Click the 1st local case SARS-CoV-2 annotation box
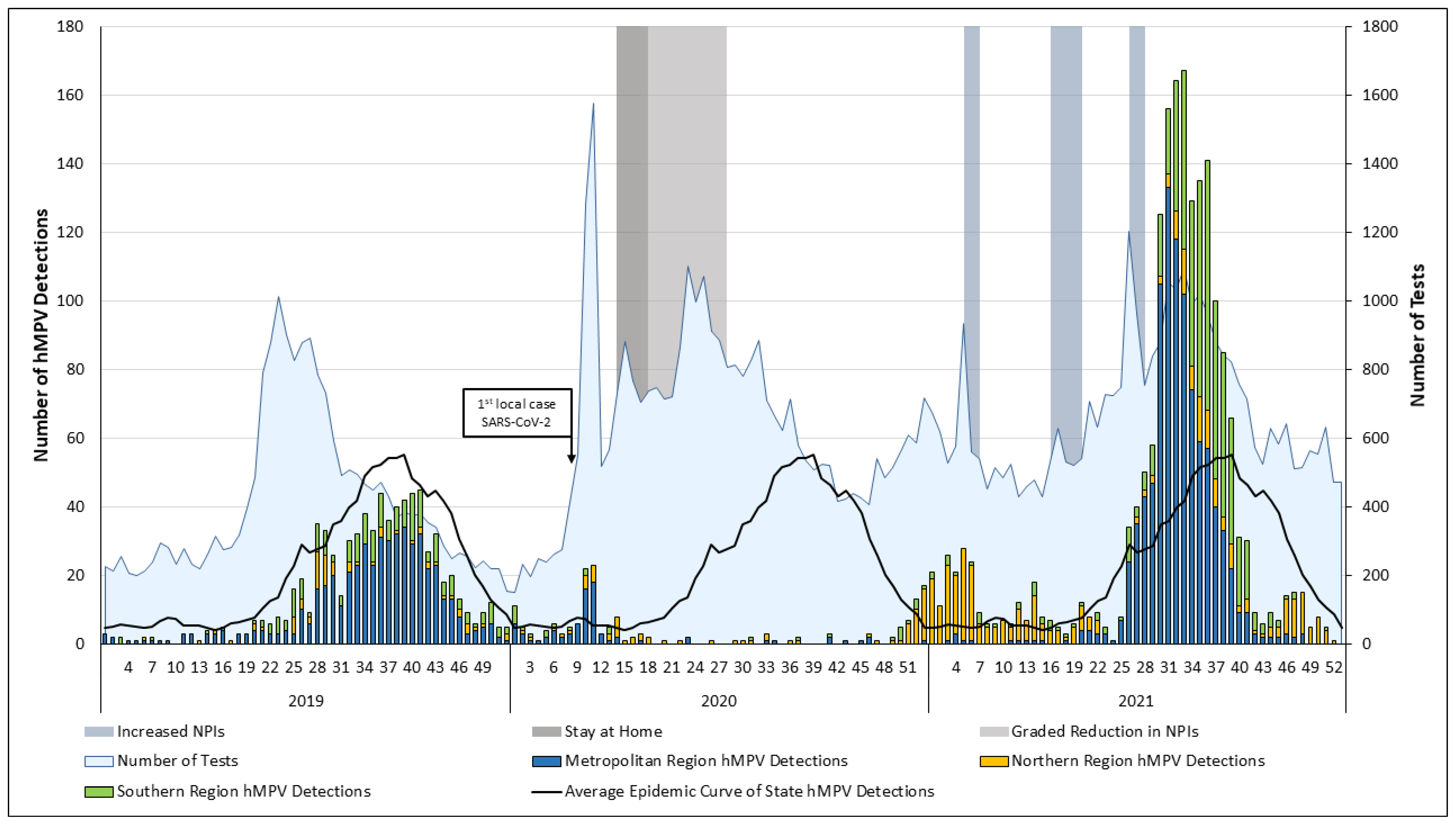The height and width of the screenshot is (827, 1456). tap(517, 413)
